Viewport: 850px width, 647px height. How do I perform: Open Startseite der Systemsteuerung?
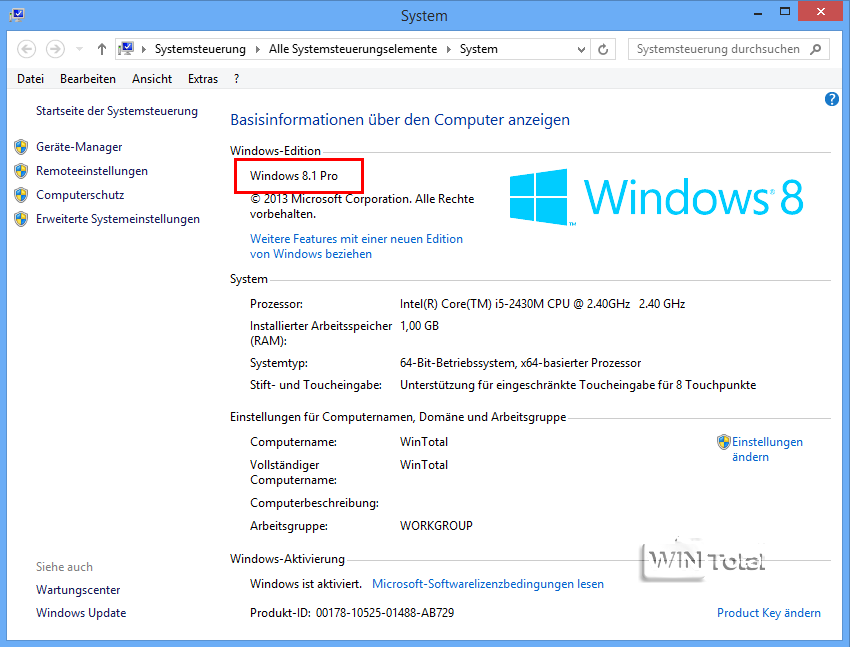pos(117,111)
